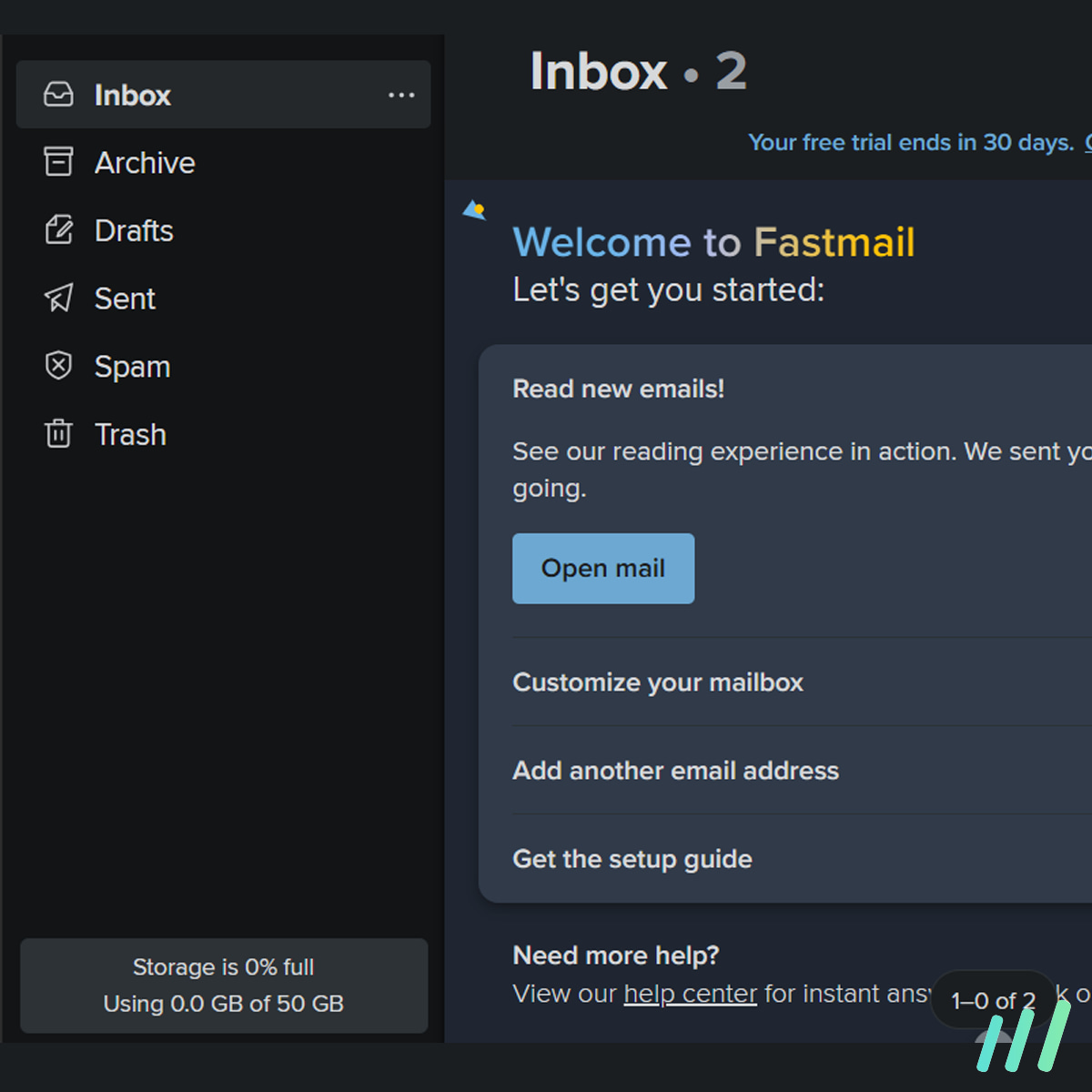Click the Inbox • 2 page title

pos(638,71)
